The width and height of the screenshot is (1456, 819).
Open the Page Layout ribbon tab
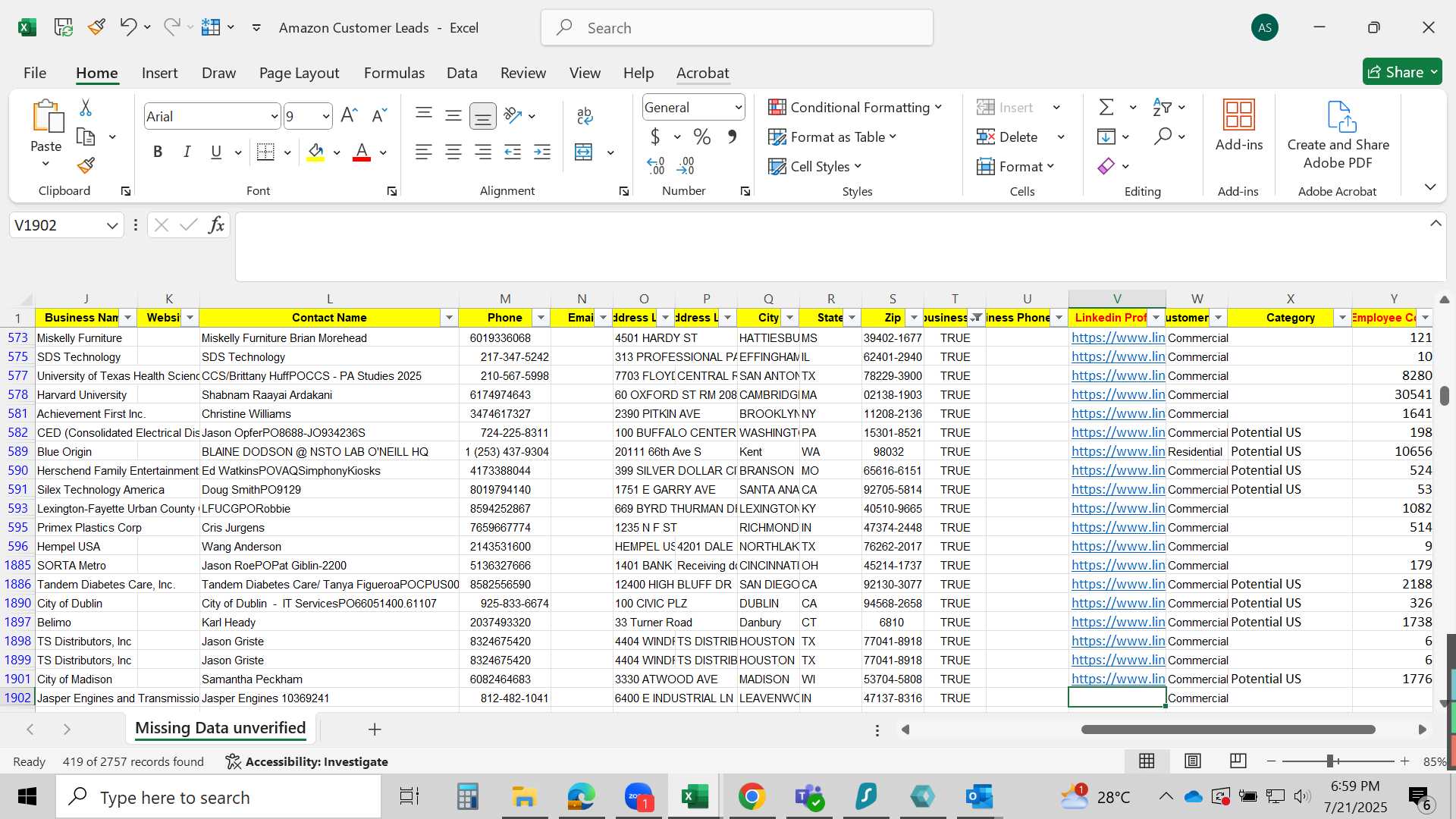click(299, 73)
